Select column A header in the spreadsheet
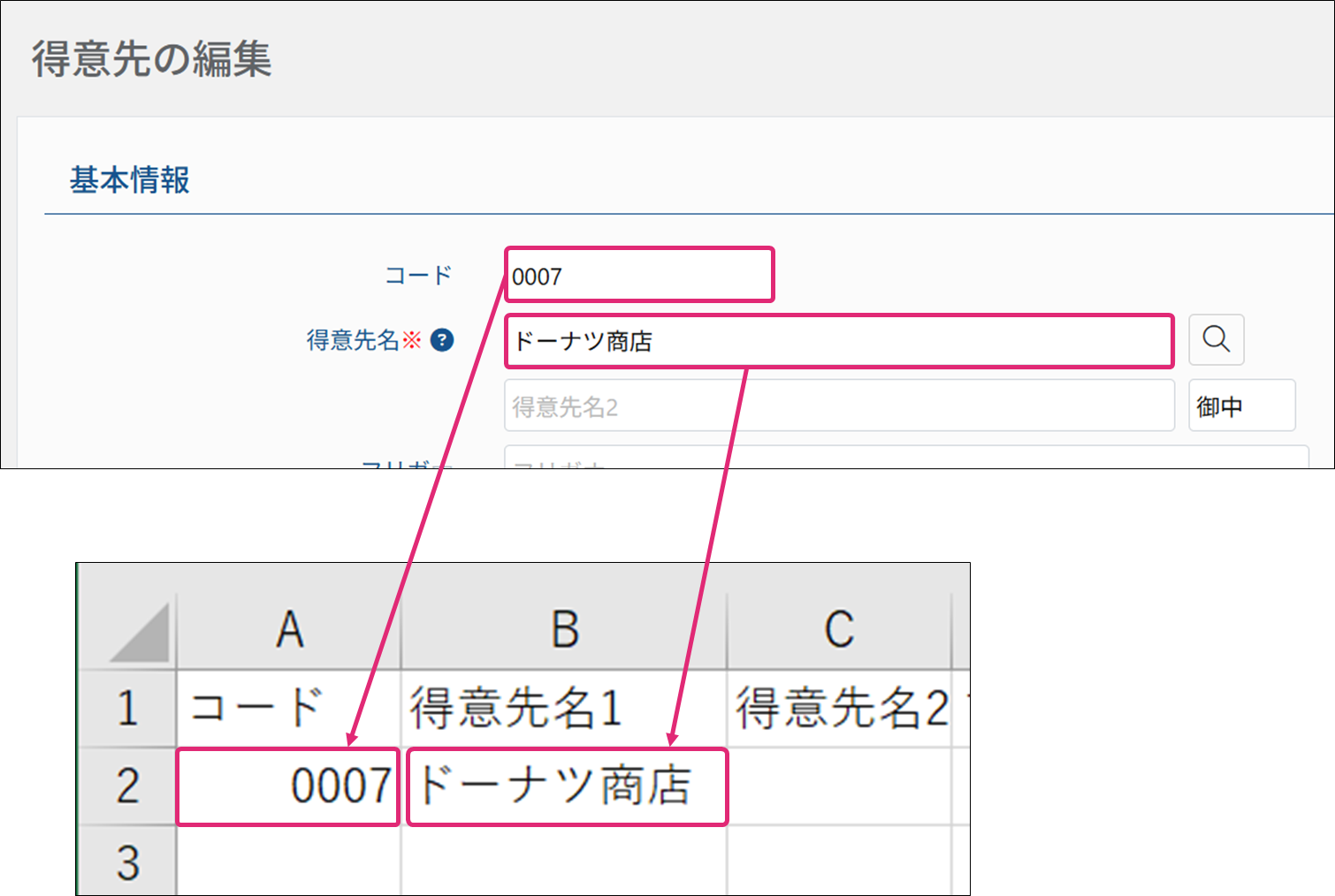The image size is (1335, 896). click(289, 631)
